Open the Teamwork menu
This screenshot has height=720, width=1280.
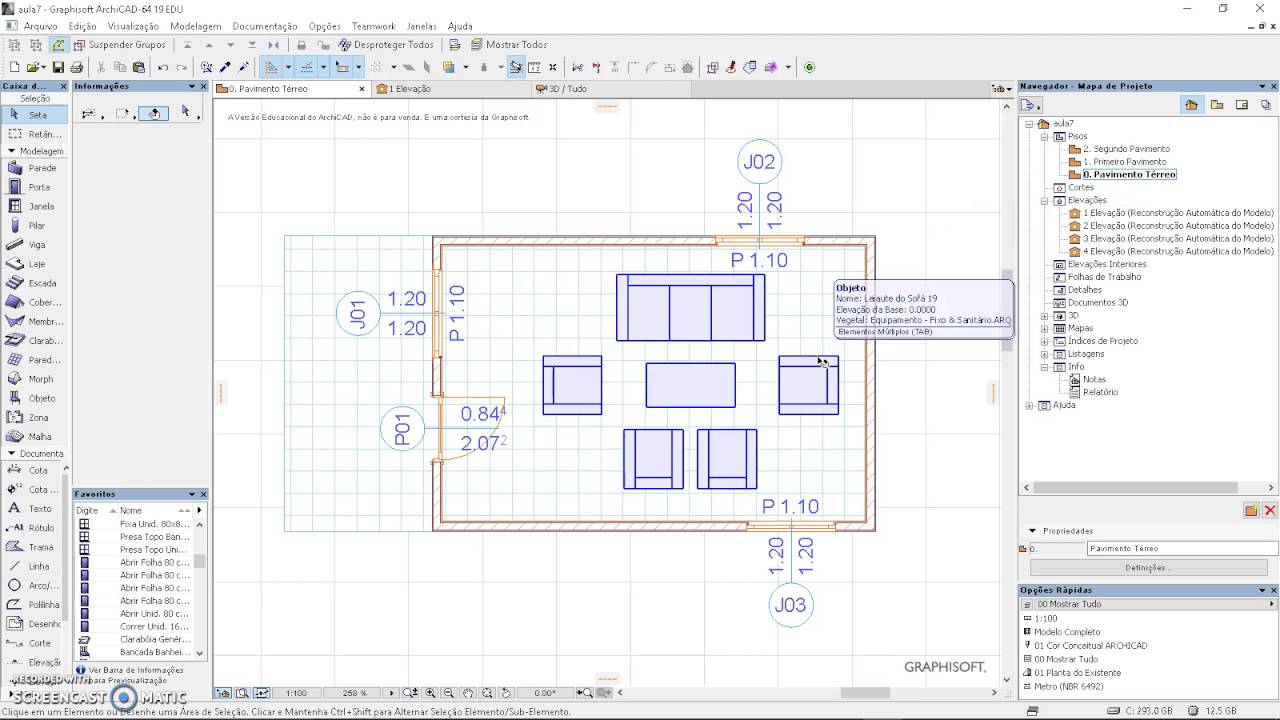[374, 26]
